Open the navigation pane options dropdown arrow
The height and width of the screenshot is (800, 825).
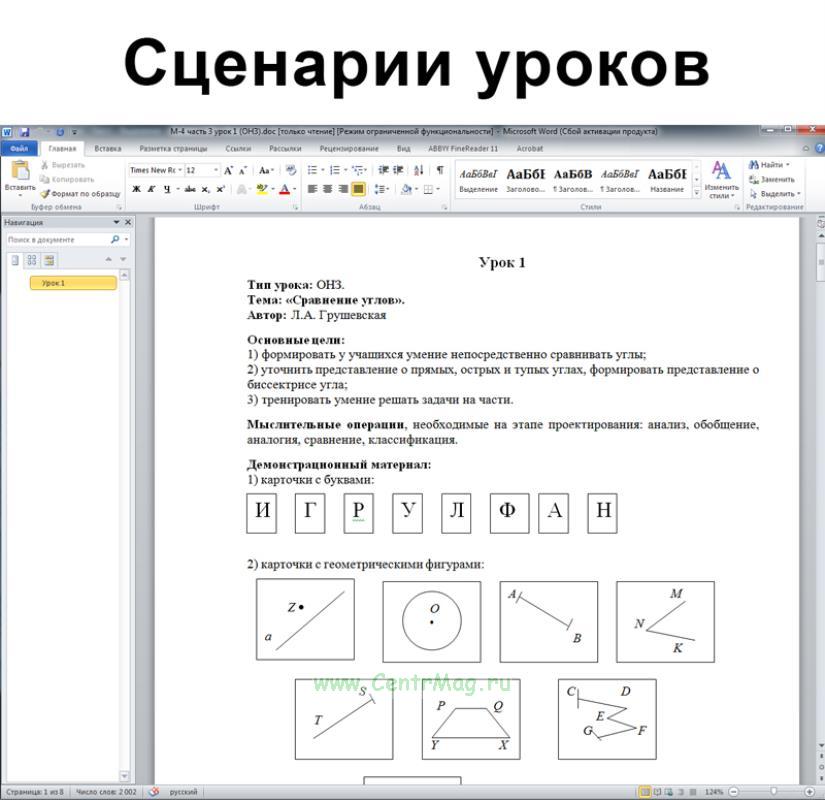pyautogui.click(x=116, y=223)
